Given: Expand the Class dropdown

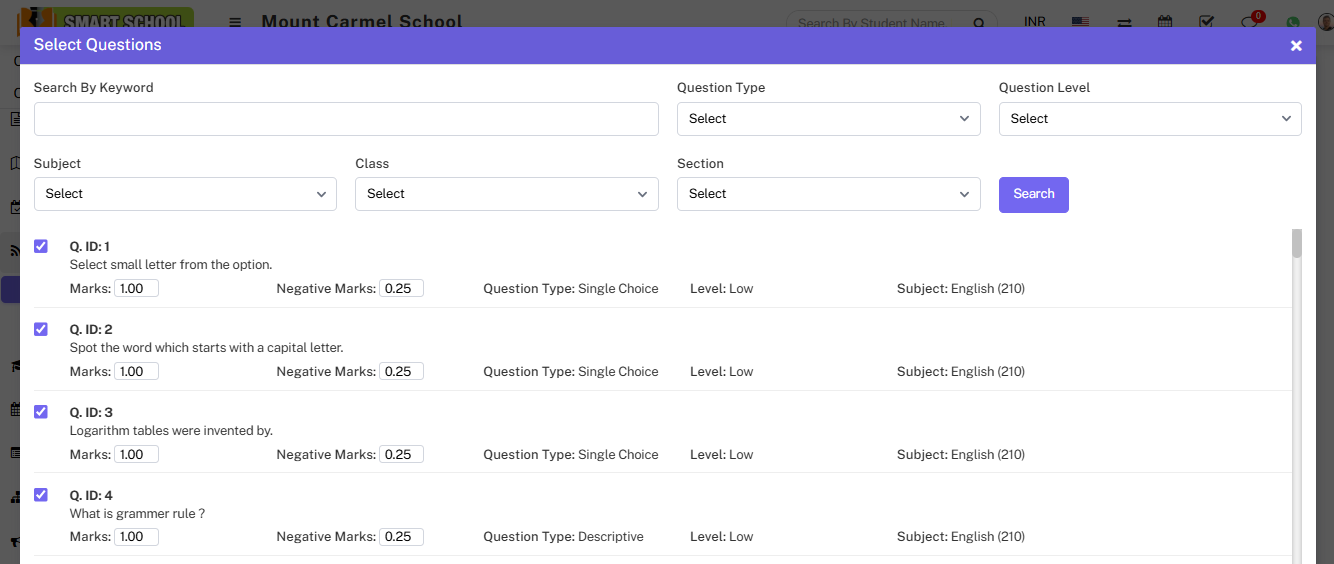Looking at the screenshot, I should pyautogui.click(x=506, y=194).
